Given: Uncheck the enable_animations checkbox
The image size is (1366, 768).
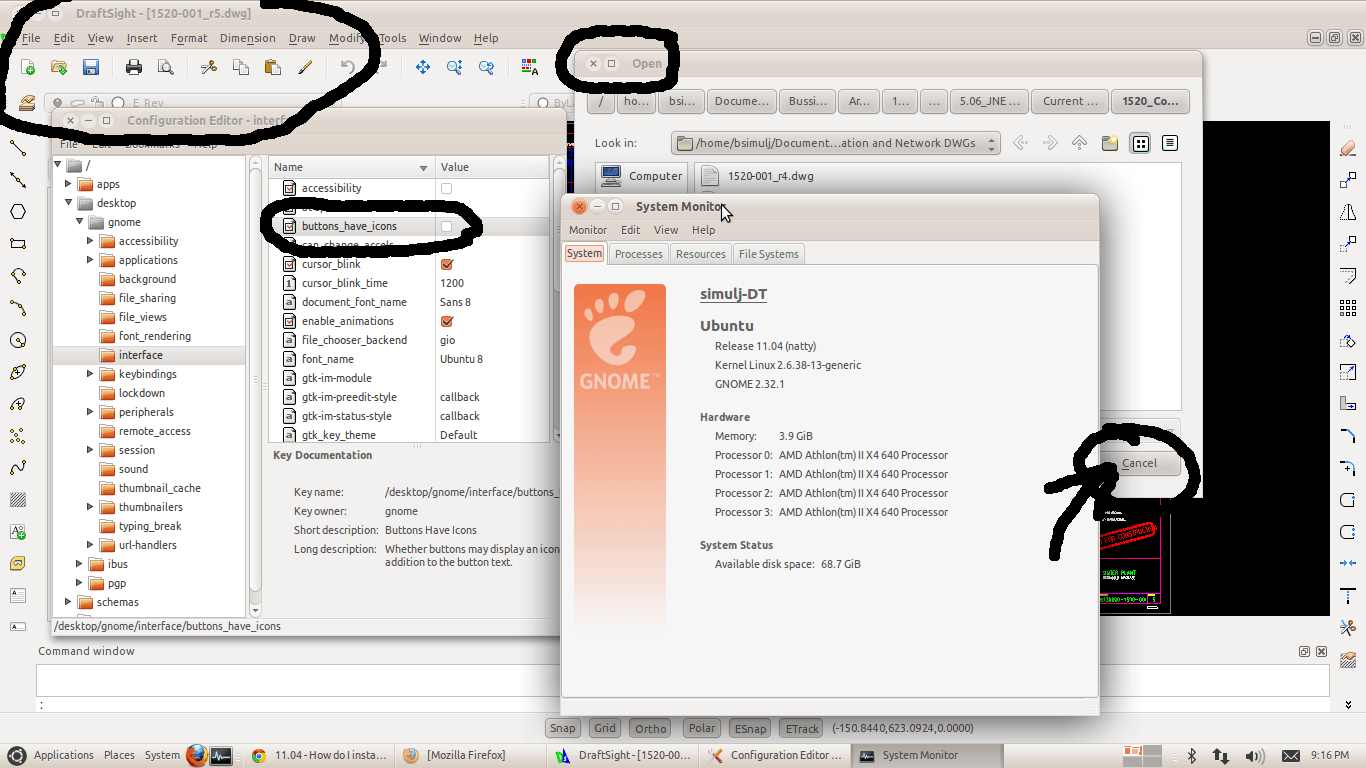Looking at the screenshot, I should (x=446, y=321).
